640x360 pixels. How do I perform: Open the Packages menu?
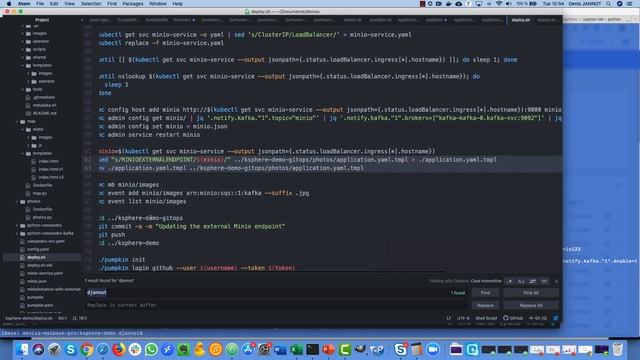click(133, 4)
